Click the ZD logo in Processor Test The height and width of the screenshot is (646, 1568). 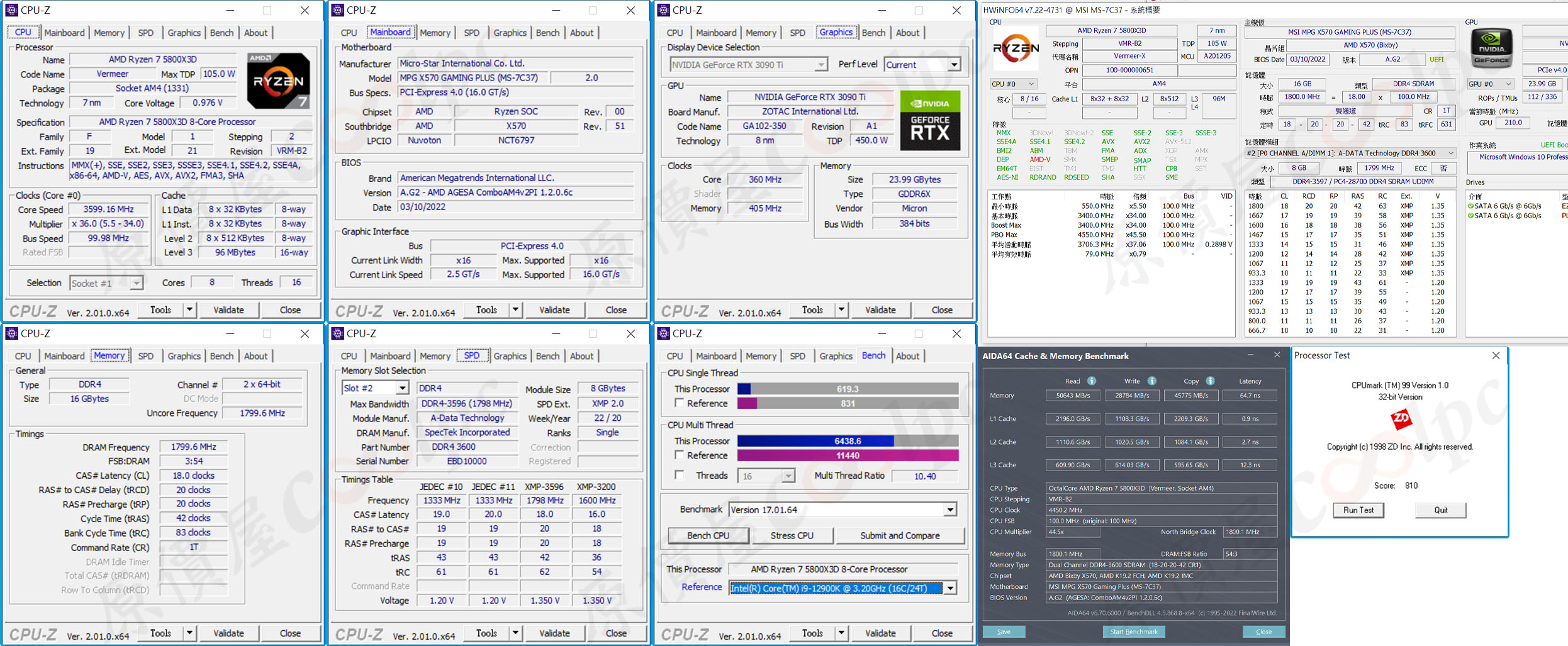(x=1401, y=419)
